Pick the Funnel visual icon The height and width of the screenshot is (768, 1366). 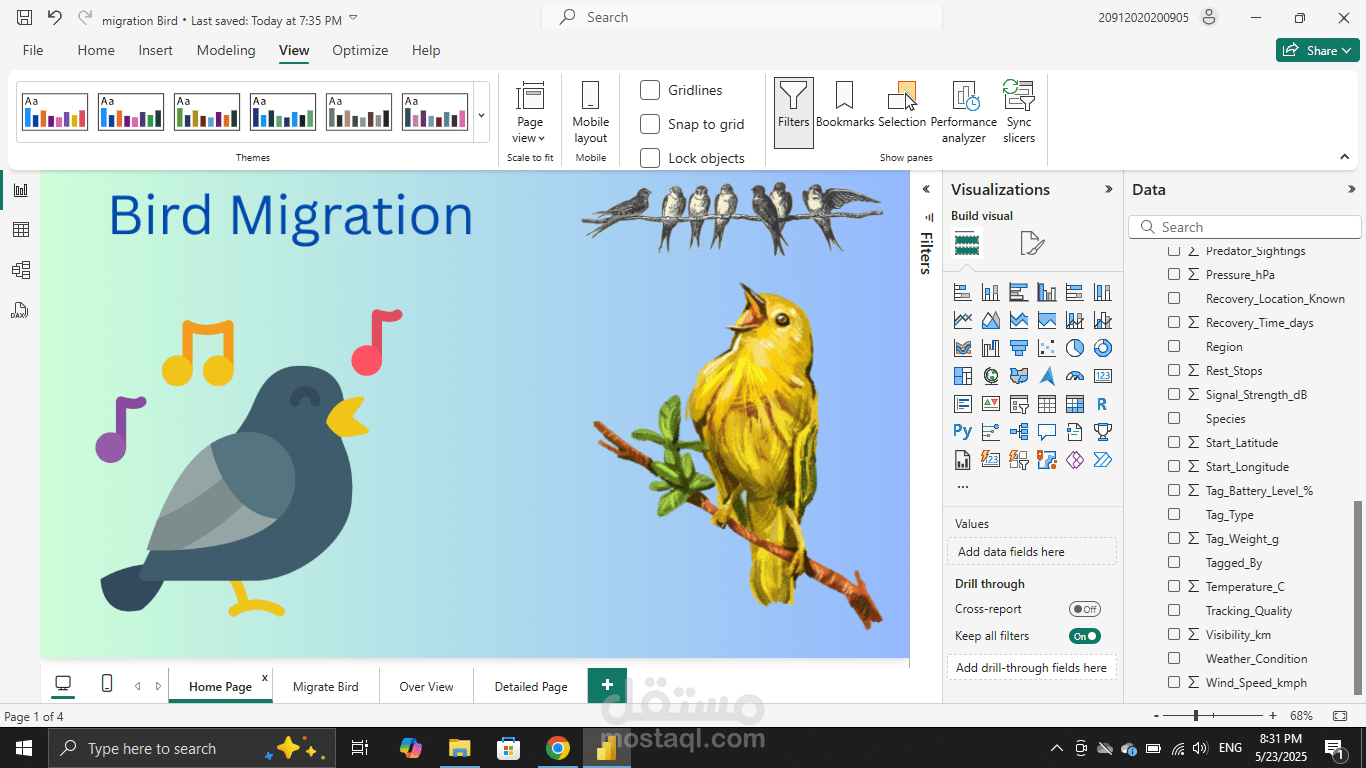1019,348
